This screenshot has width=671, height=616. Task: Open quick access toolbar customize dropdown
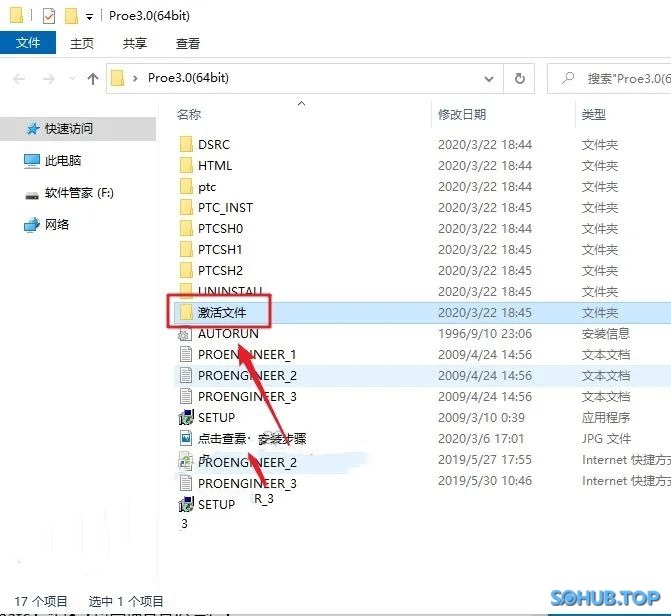(89, 17)
